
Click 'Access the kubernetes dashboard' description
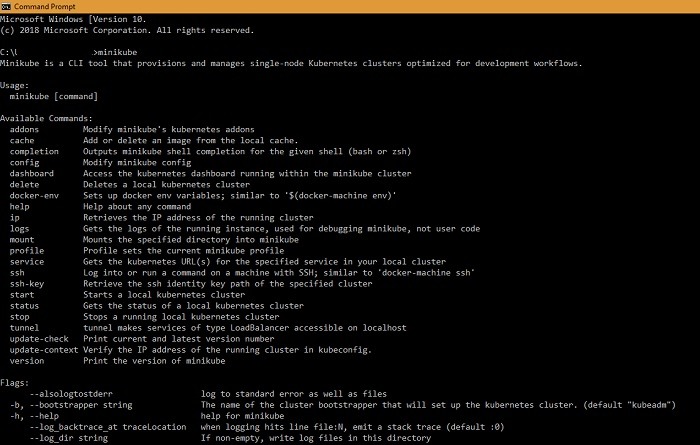(247, 174)
